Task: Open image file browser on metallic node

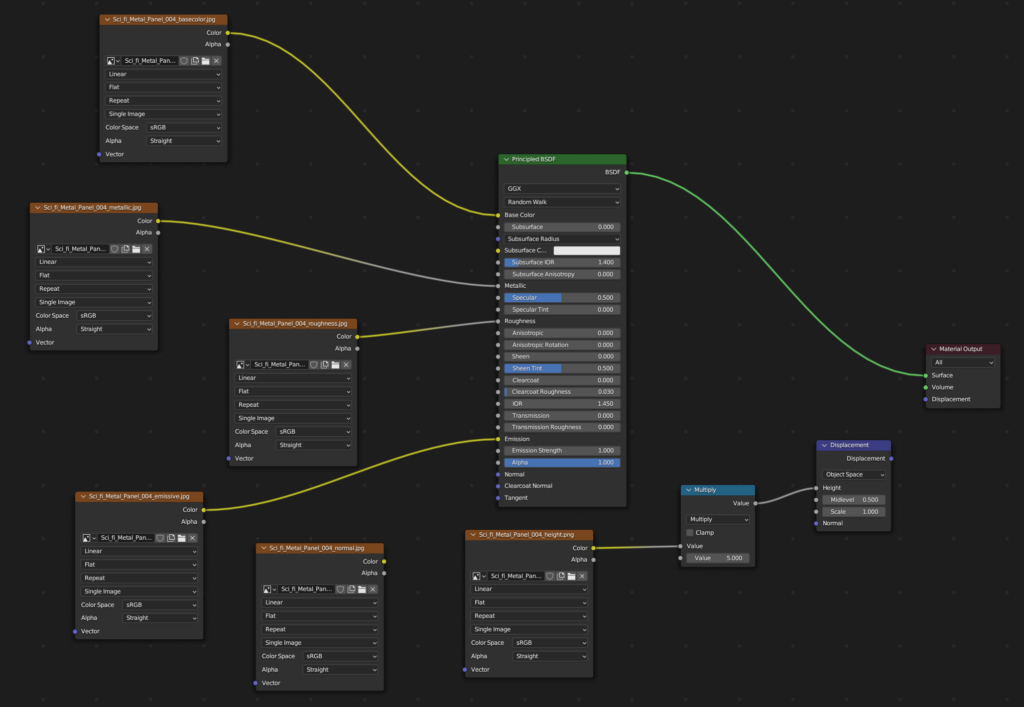Action: 136,249
